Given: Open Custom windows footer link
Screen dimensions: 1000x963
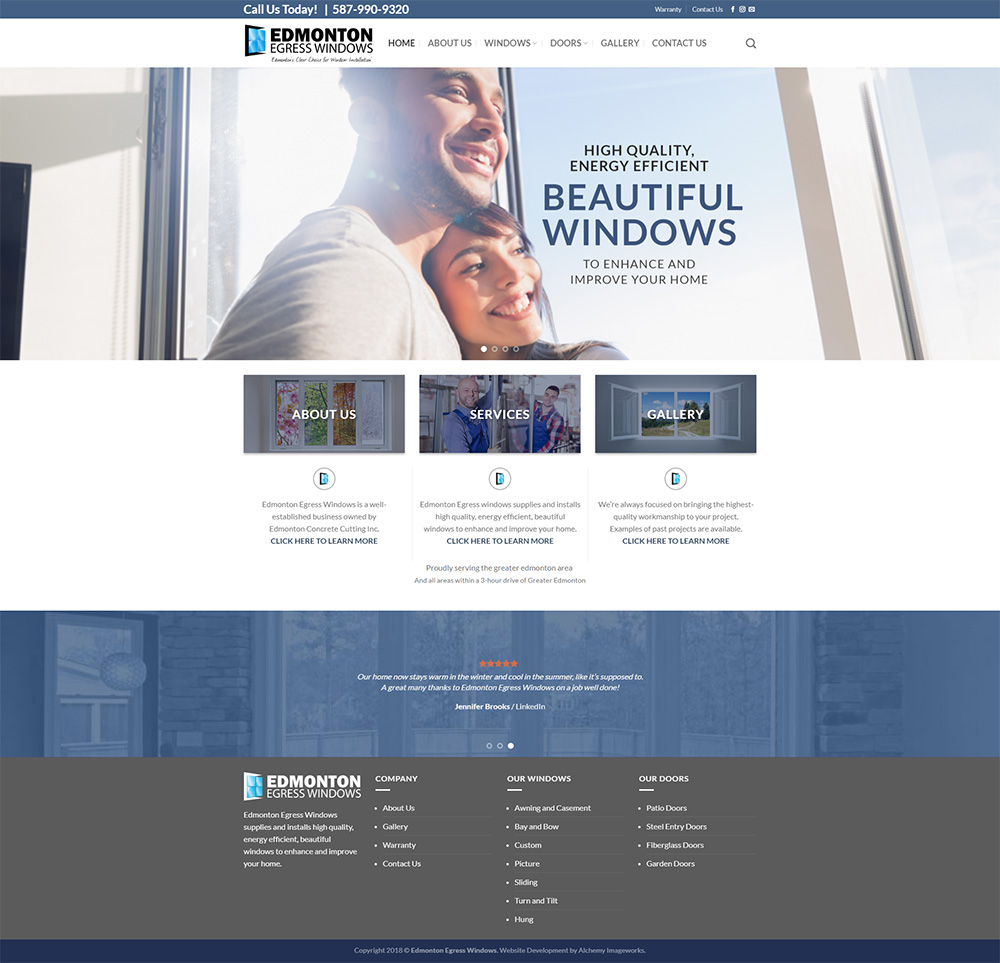Looking at the screenshot, I should click(x=528, y=845).
